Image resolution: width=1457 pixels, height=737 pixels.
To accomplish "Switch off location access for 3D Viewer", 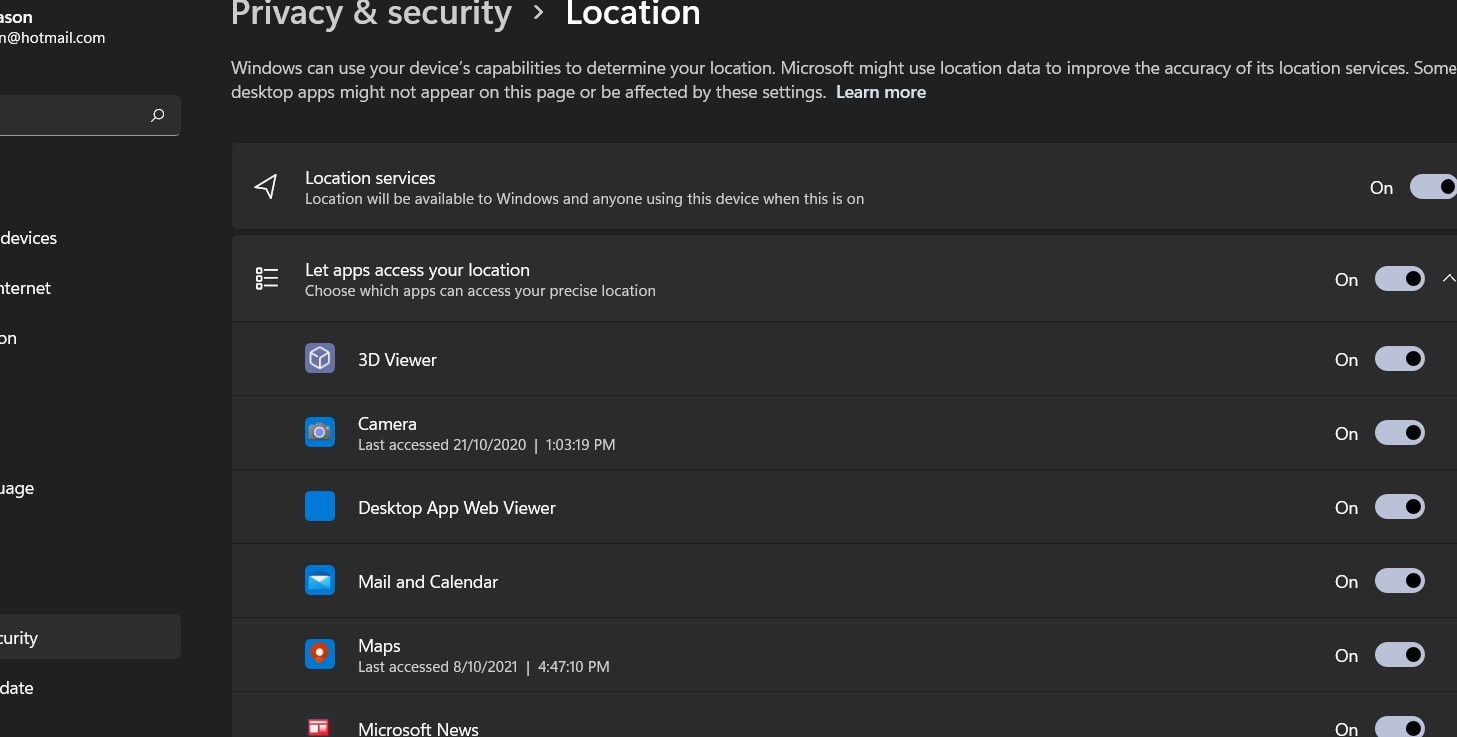I will coord(1400,359).
